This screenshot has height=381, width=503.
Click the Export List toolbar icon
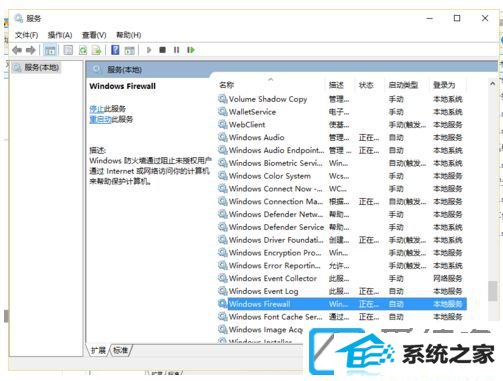97,50
